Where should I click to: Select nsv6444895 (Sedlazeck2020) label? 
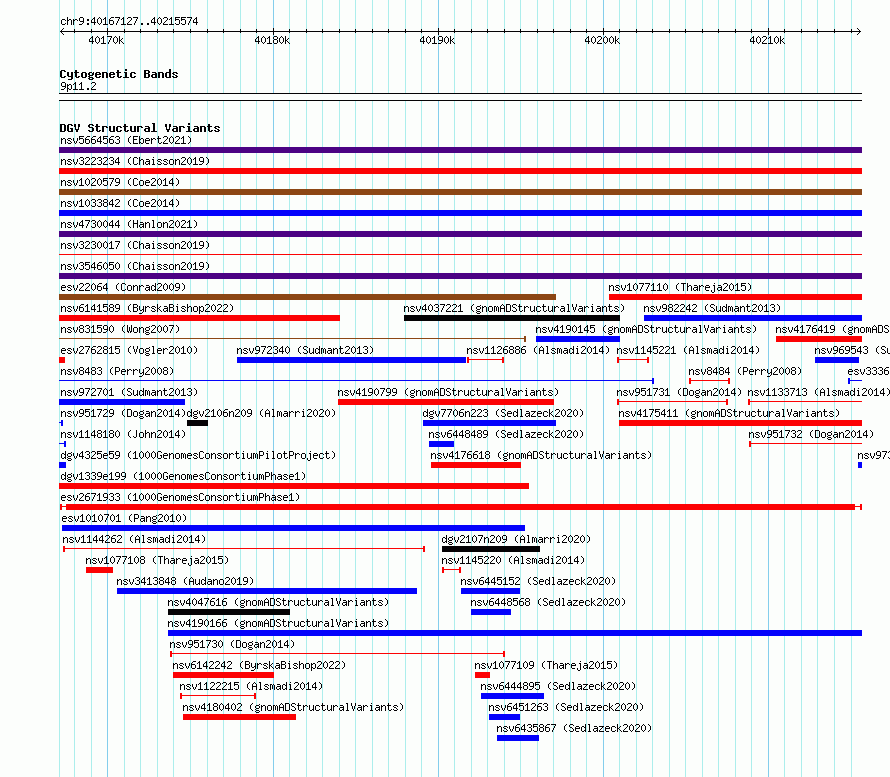pyautogui.click(x=558, y=686)
